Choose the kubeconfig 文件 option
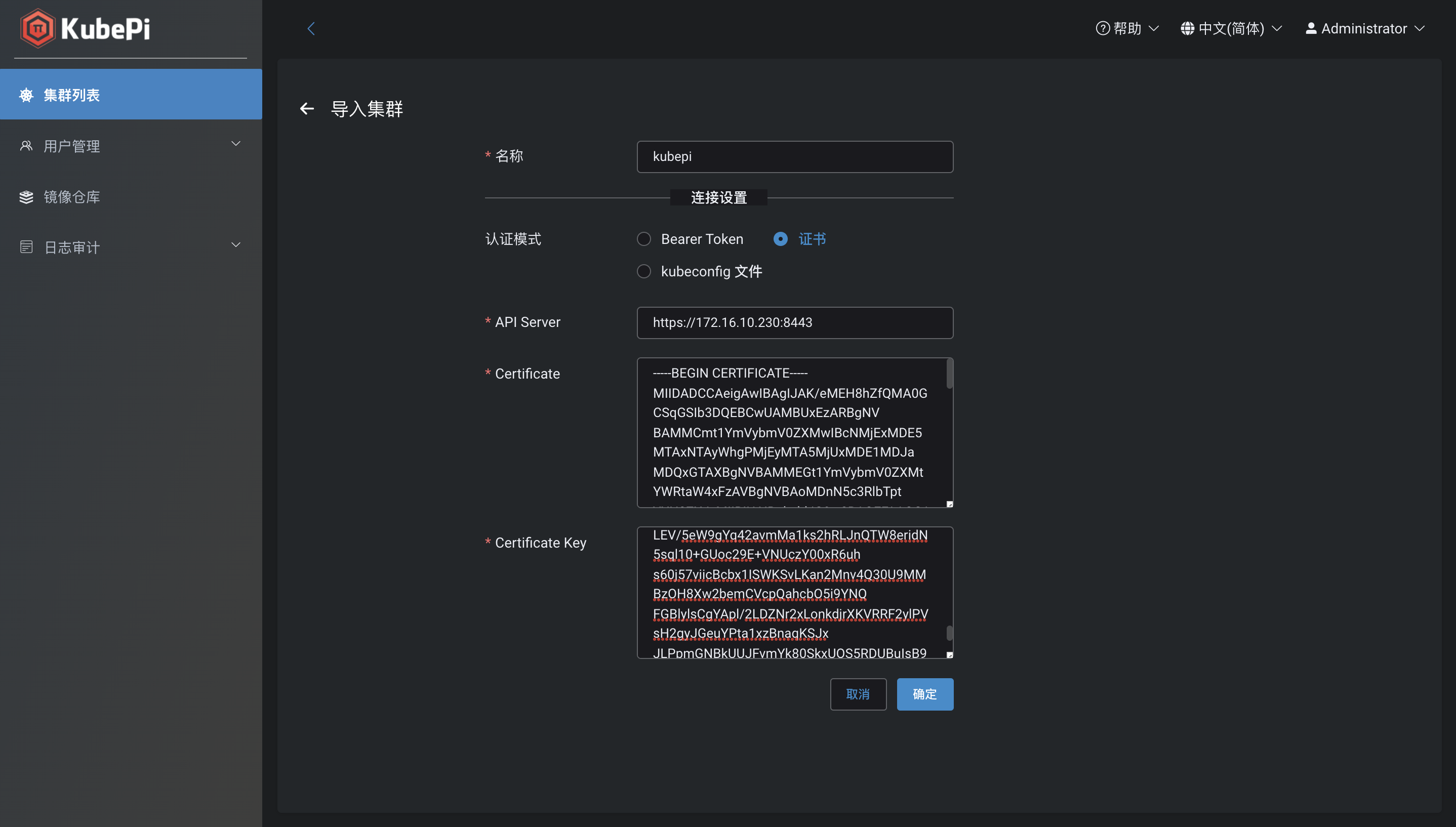 (643, 271)
